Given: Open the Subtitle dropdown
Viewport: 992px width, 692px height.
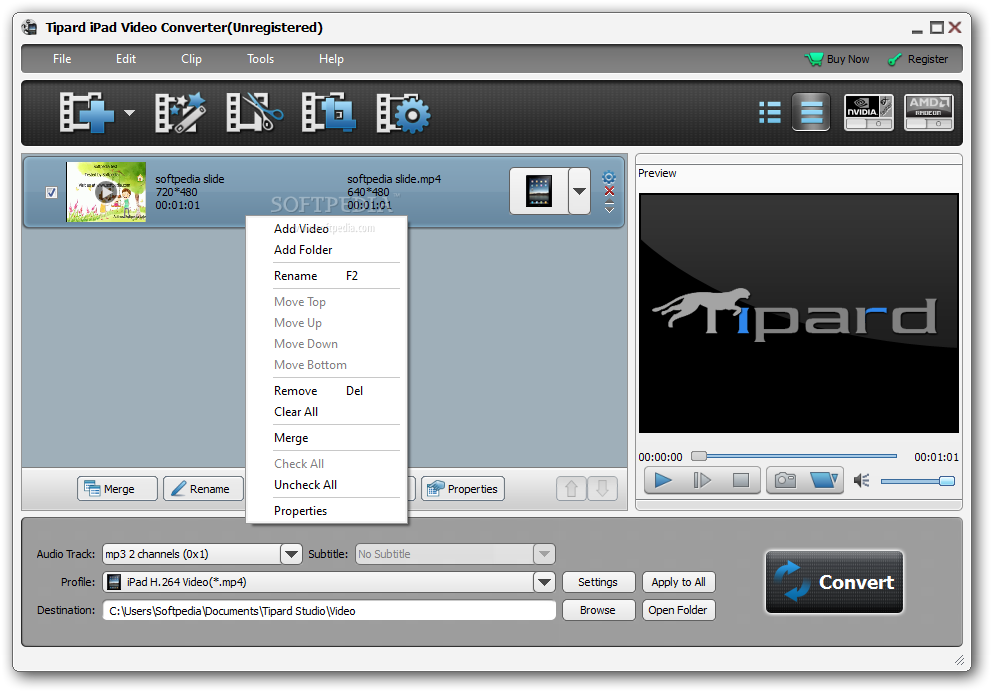Looking at the screenshot, I should 544,554.
